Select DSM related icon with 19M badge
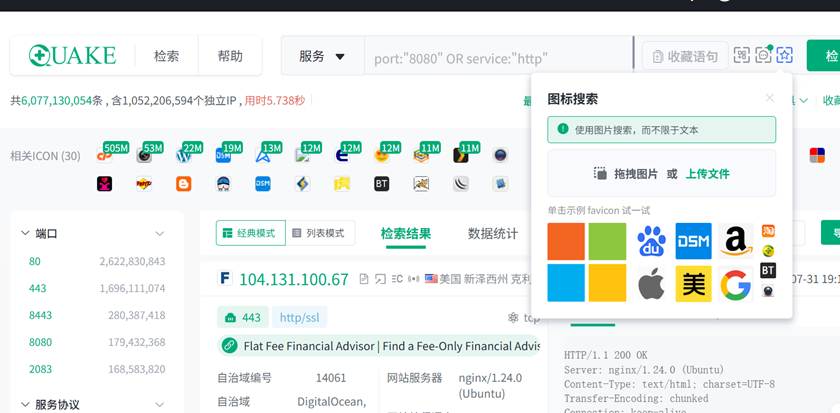 (x=223, y=155)
